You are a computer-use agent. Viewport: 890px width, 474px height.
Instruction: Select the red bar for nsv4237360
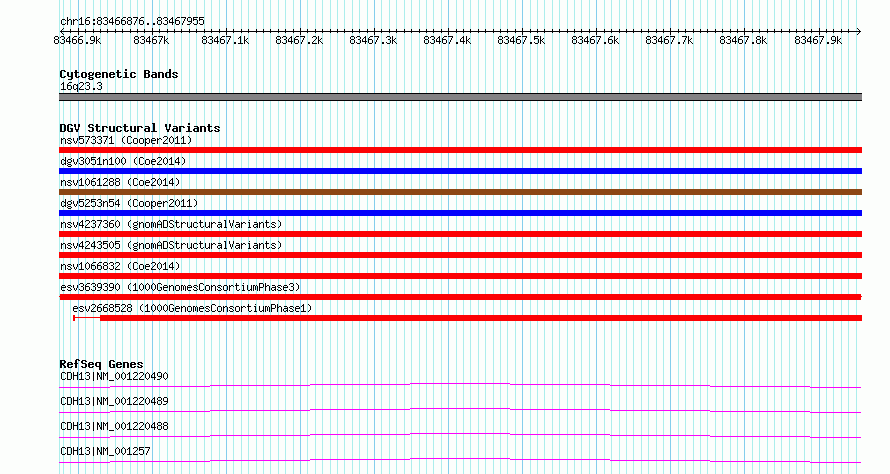point(460,234)
